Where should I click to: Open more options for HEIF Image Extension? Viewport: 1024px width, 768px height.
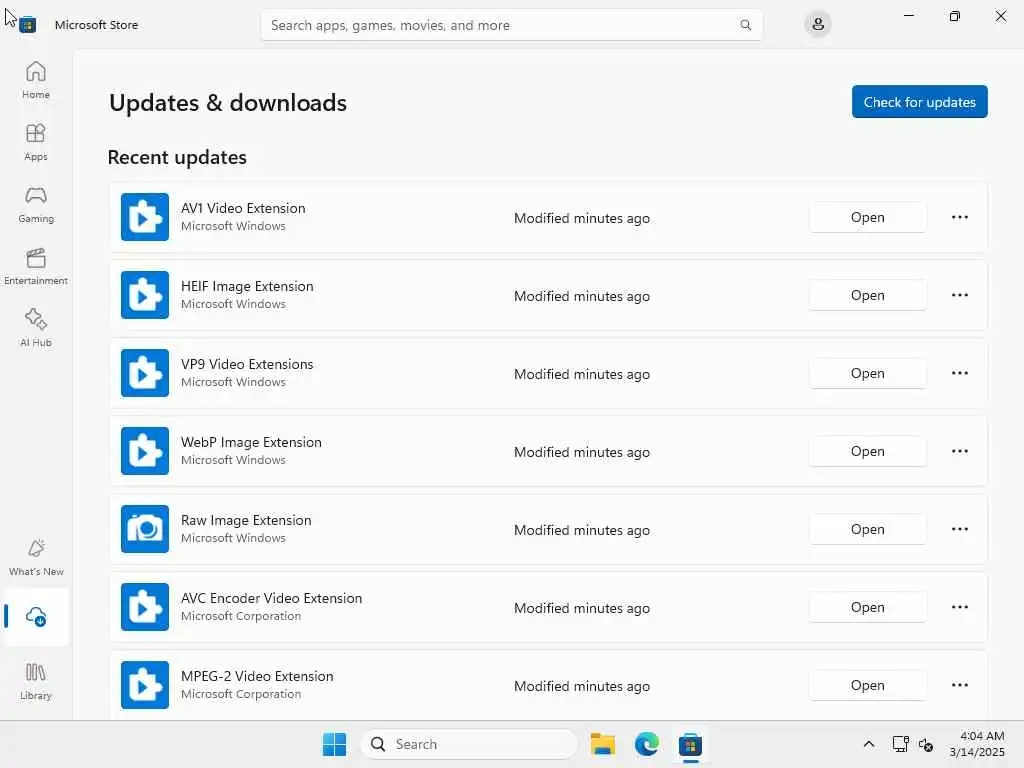959,295
